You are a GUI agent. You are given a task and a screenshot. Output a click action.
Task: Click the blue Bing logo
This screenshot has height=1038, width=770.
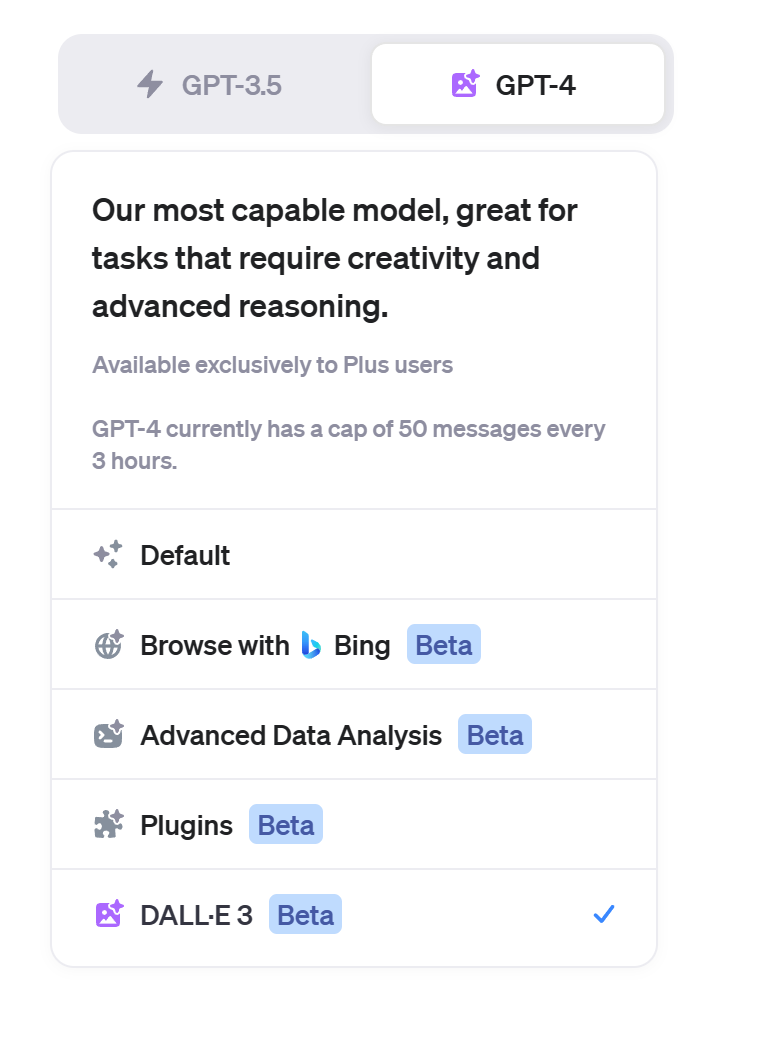pos(311,645)
